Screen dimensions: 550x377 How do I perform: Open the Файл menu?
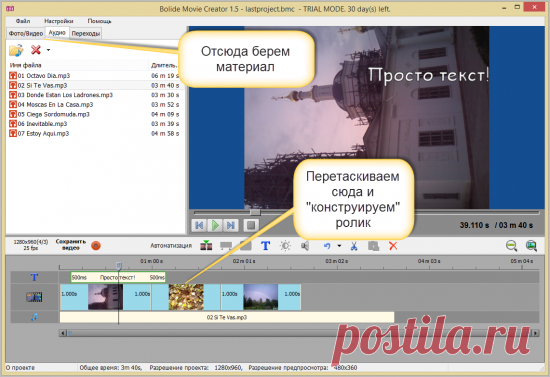(x=23, y=21)
